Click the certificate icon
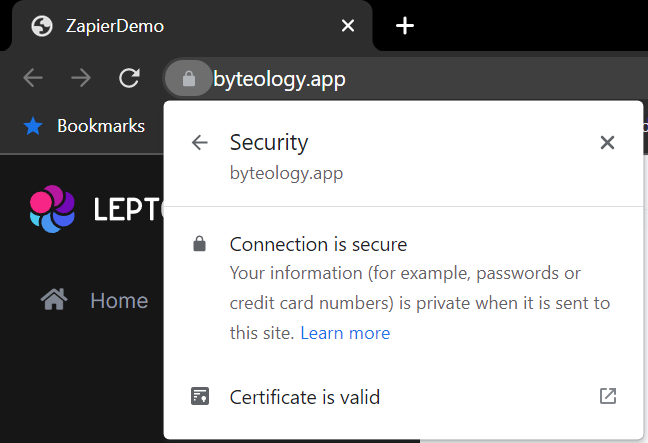Screen dimensions: 648x443 pos(200,396)
